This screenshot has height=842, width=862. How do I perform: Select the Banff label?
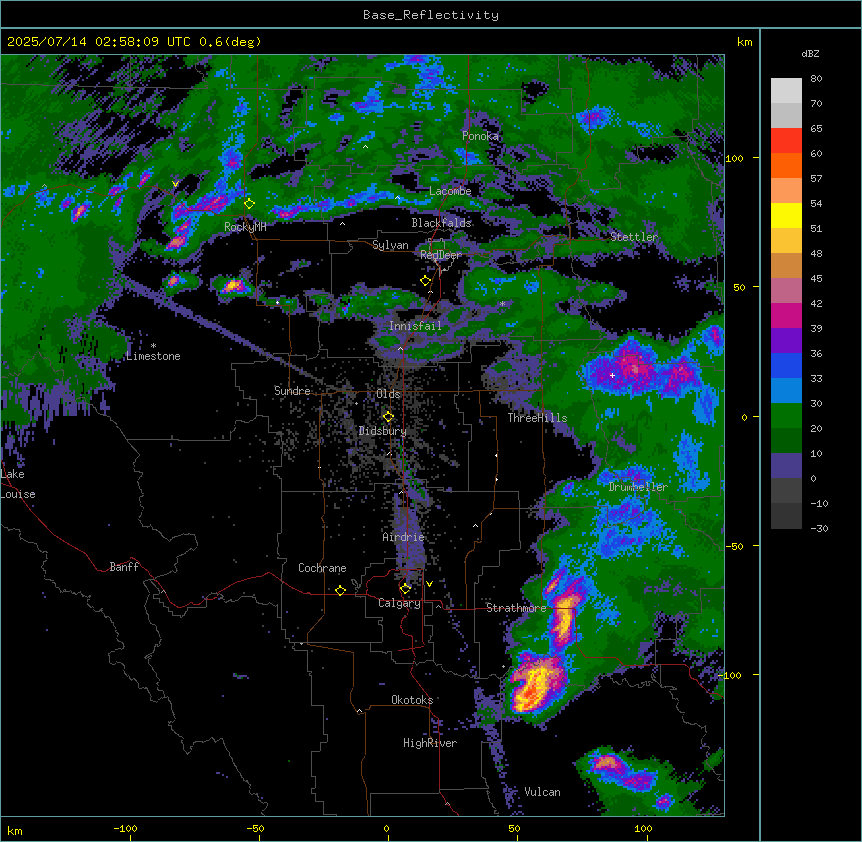pyautogui.click(x=124, y=567)
